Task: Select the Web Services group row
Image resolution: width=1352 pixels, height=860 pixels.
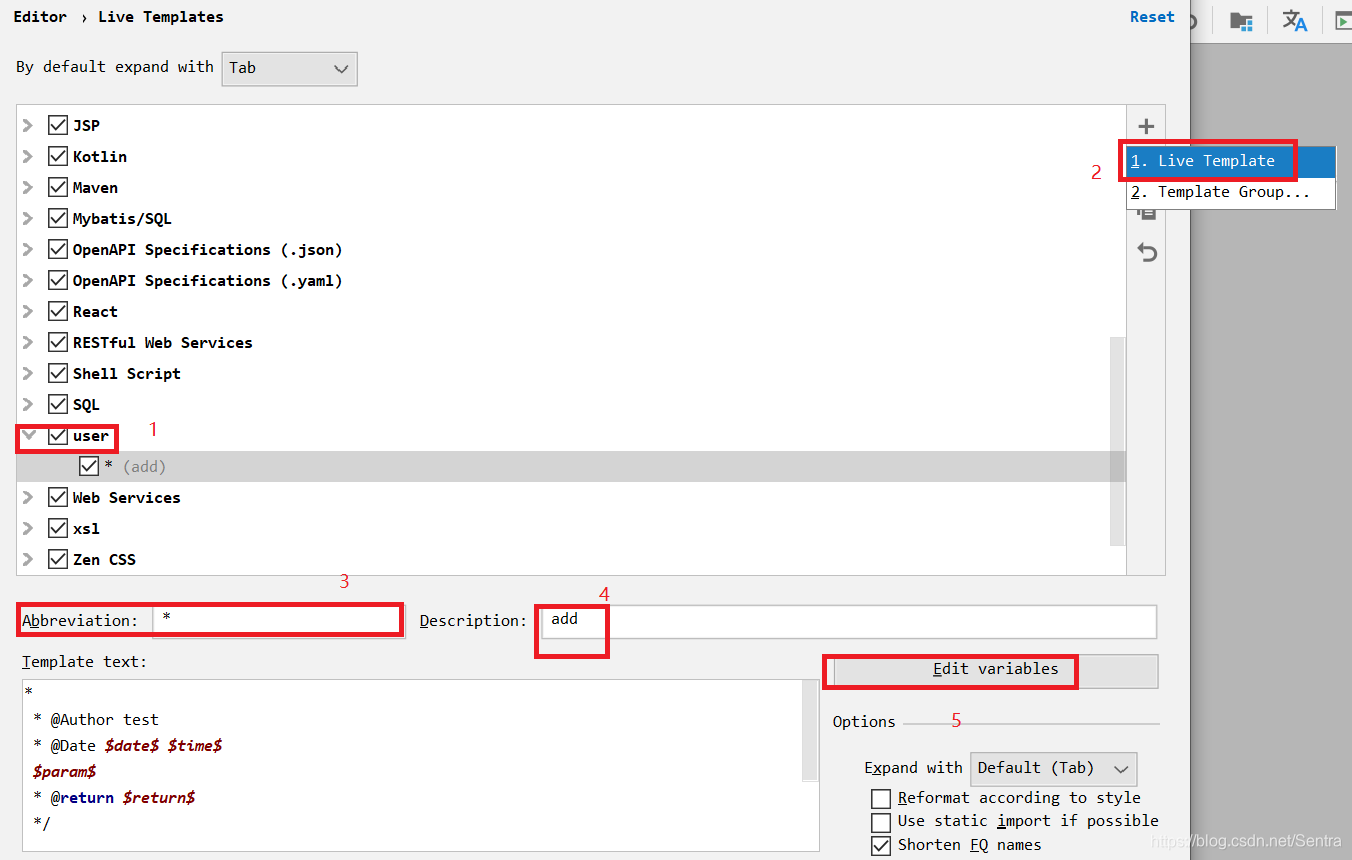Action: [571, 497]
